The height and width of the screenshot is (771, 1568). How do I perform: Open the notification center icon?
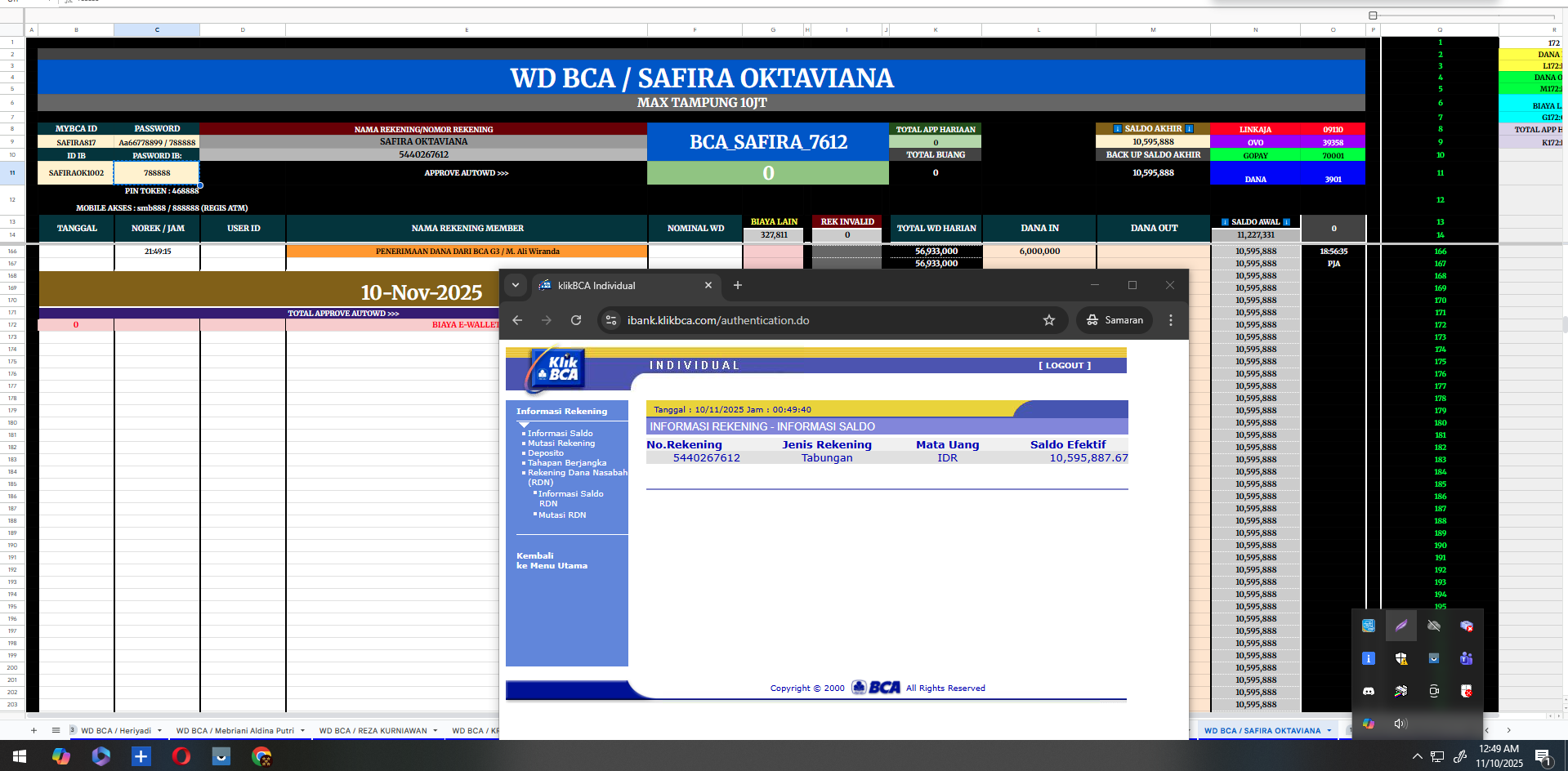pyautogui.click(x=1543, y=756)
